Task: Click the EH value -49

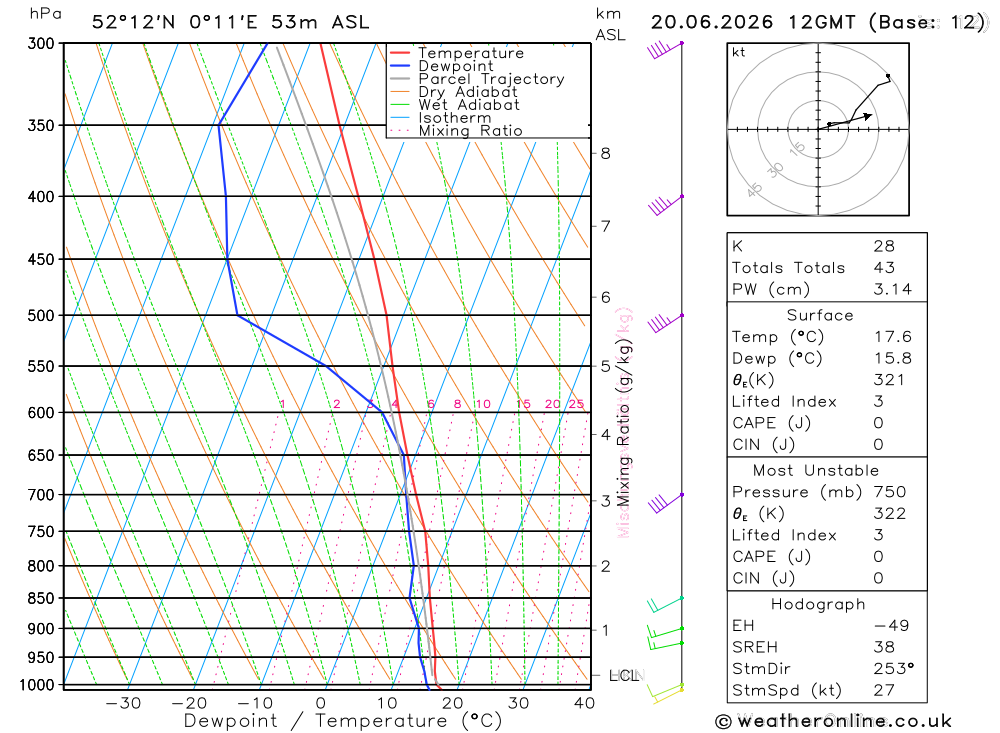Action: pos(891,626)
